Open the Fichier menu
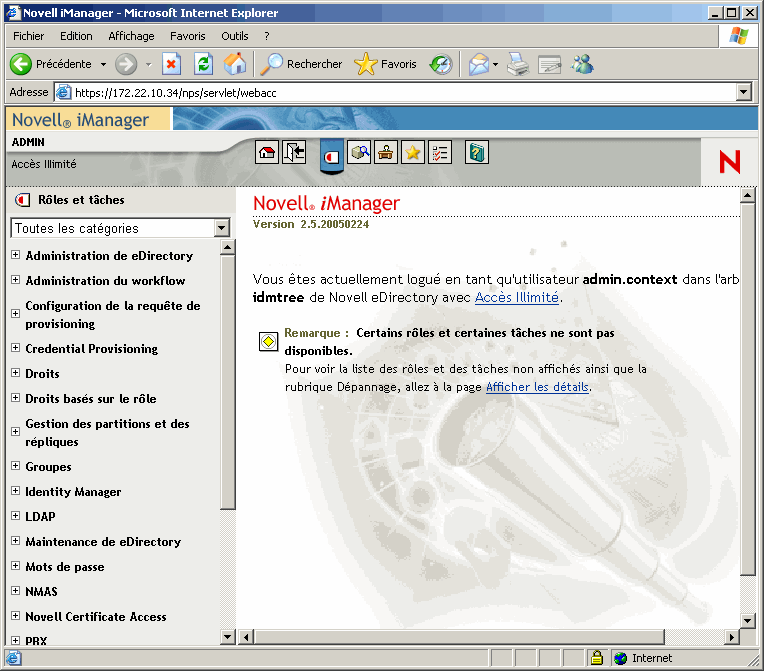 [28, 36]
